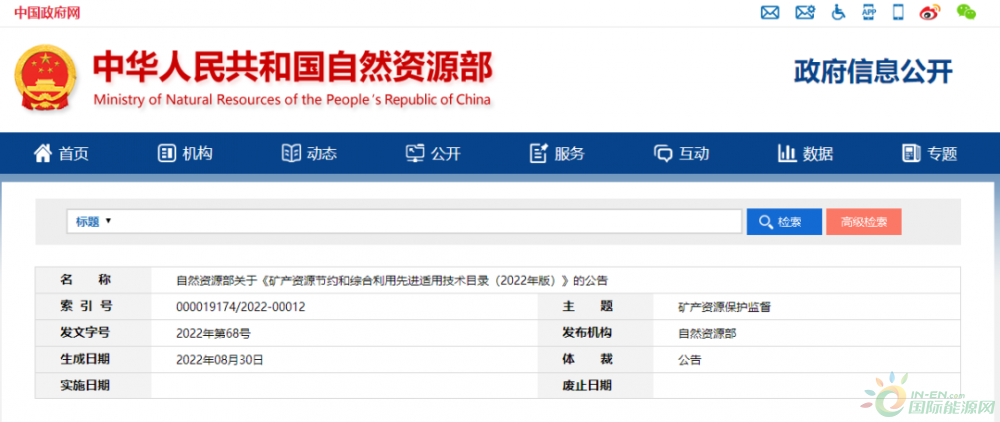Select the 发布机构 value 自然资源部

707,333
